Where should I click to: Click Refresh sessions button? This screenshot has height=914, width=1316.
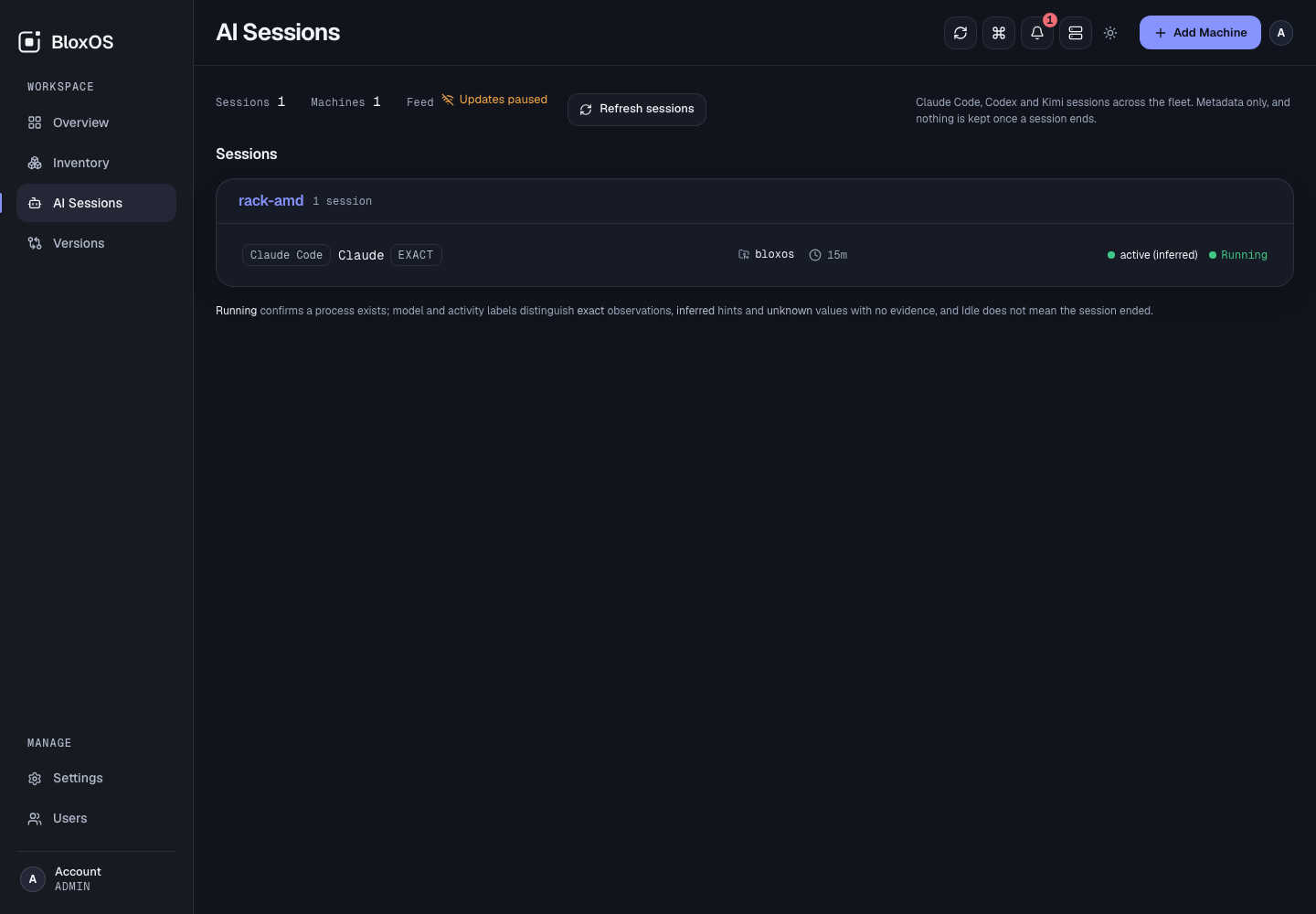pyautogui.click(x=637, y=110)
